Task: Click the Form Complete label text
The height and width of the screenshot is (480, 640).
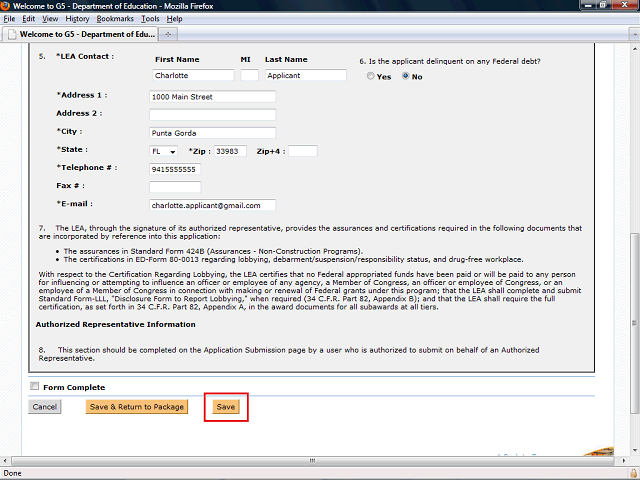Action: coord(74,387)
